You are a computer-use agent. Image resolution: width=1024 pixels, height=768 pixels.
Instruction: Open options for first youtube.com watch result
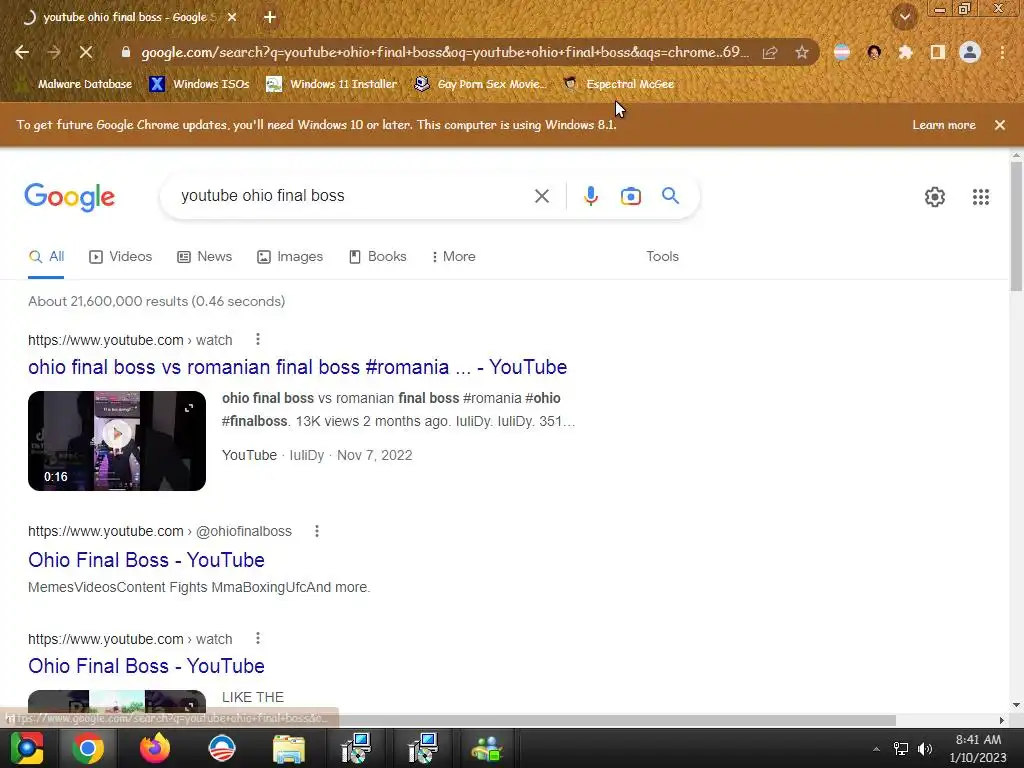(x=258, y=340)
